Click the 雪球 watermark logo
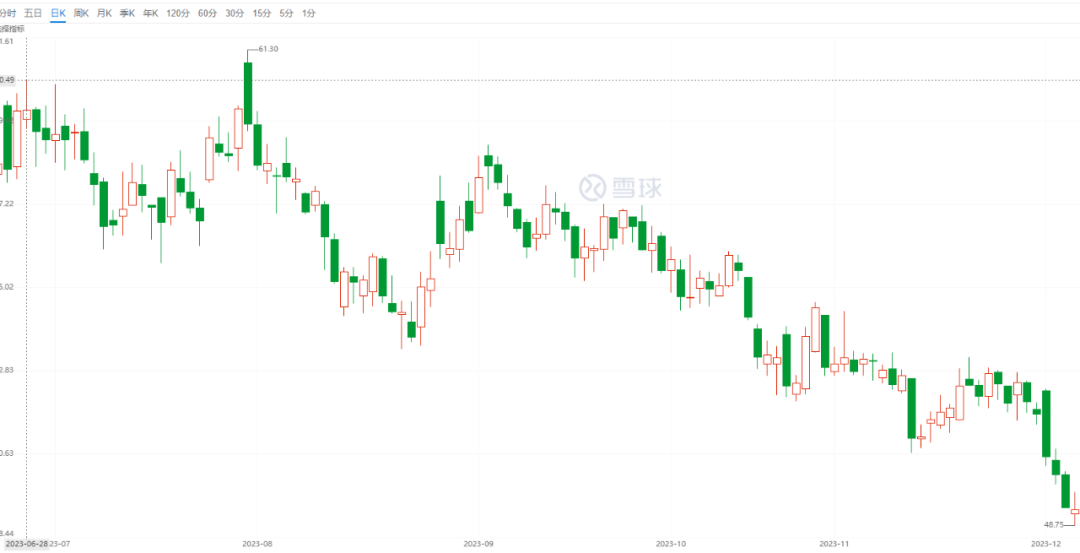The image size is (1080, 553). tap(622, 186)
